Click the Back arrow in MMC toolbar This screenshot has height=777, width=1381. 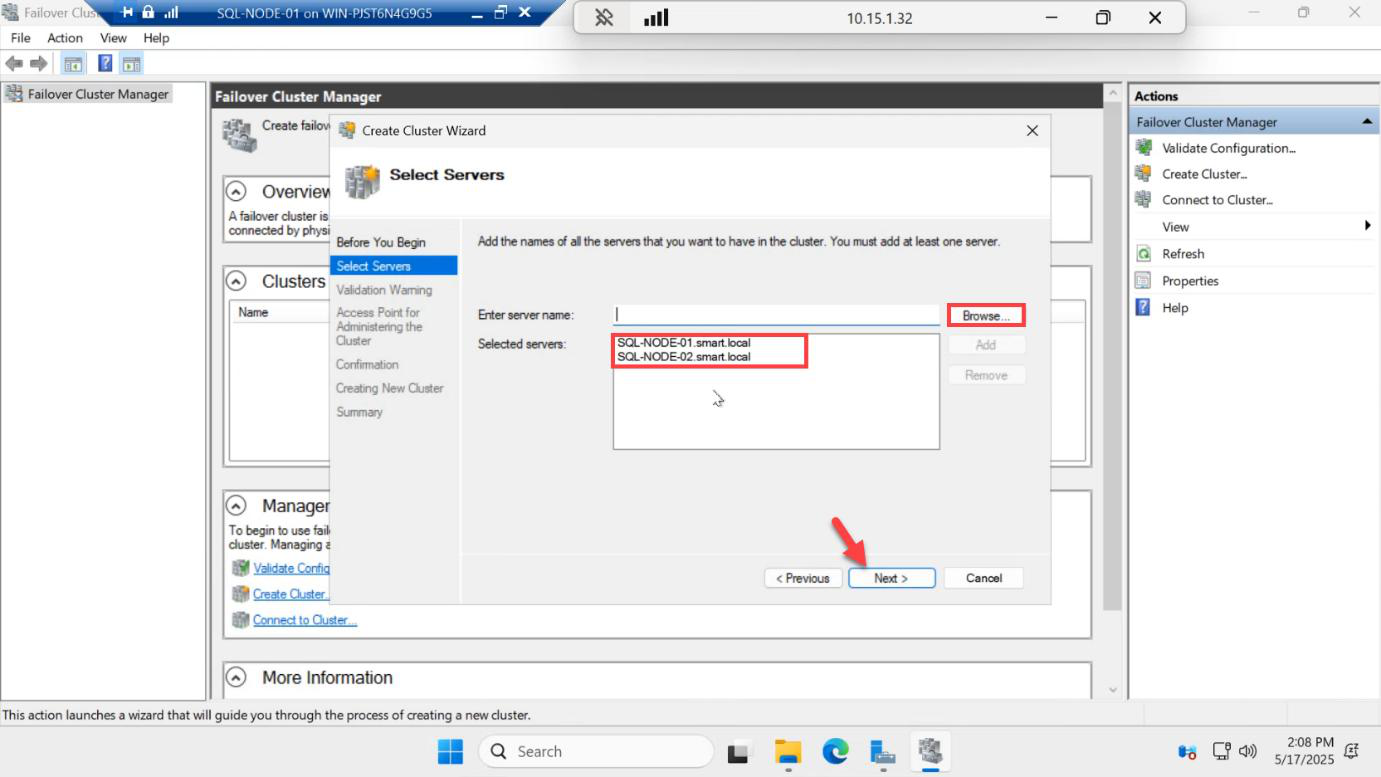click(x=14, y=64)
